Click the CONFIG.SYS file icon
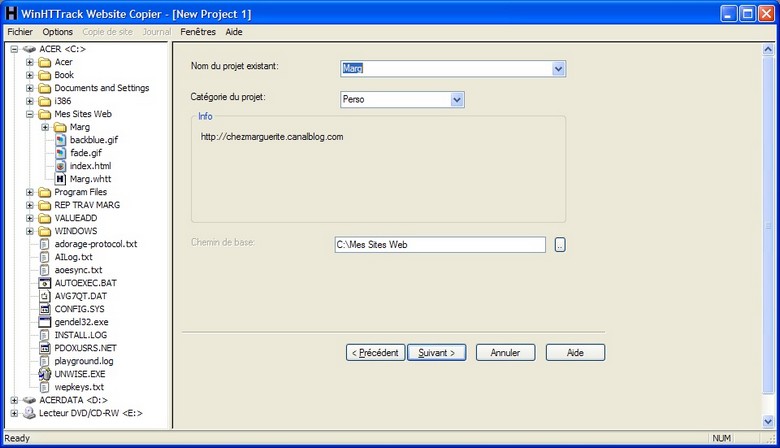Image resolution: width=780 pixels, height=448 pixels. pyautogui.click(x=45, y=309)
